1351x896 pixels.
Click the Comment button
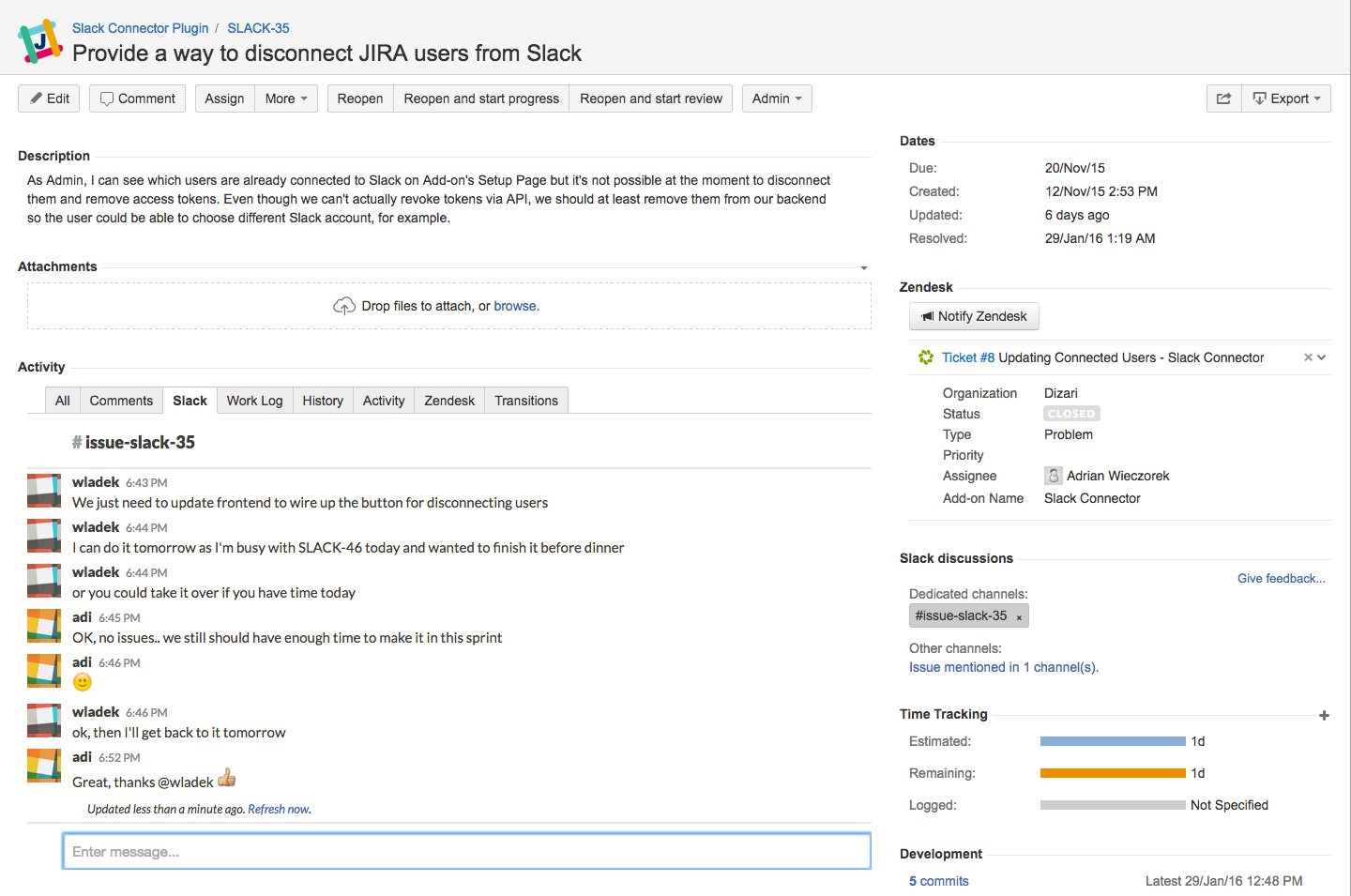[x=137, y=99]
